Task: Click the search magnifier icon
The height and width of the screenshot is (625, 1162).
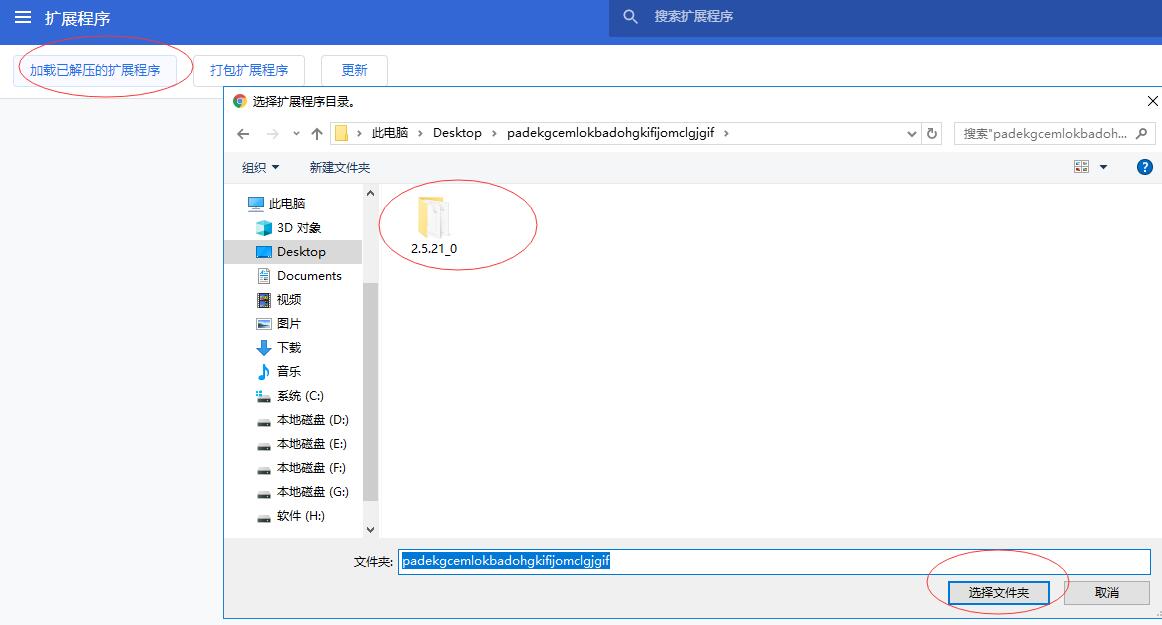Action: coord(630,17)
